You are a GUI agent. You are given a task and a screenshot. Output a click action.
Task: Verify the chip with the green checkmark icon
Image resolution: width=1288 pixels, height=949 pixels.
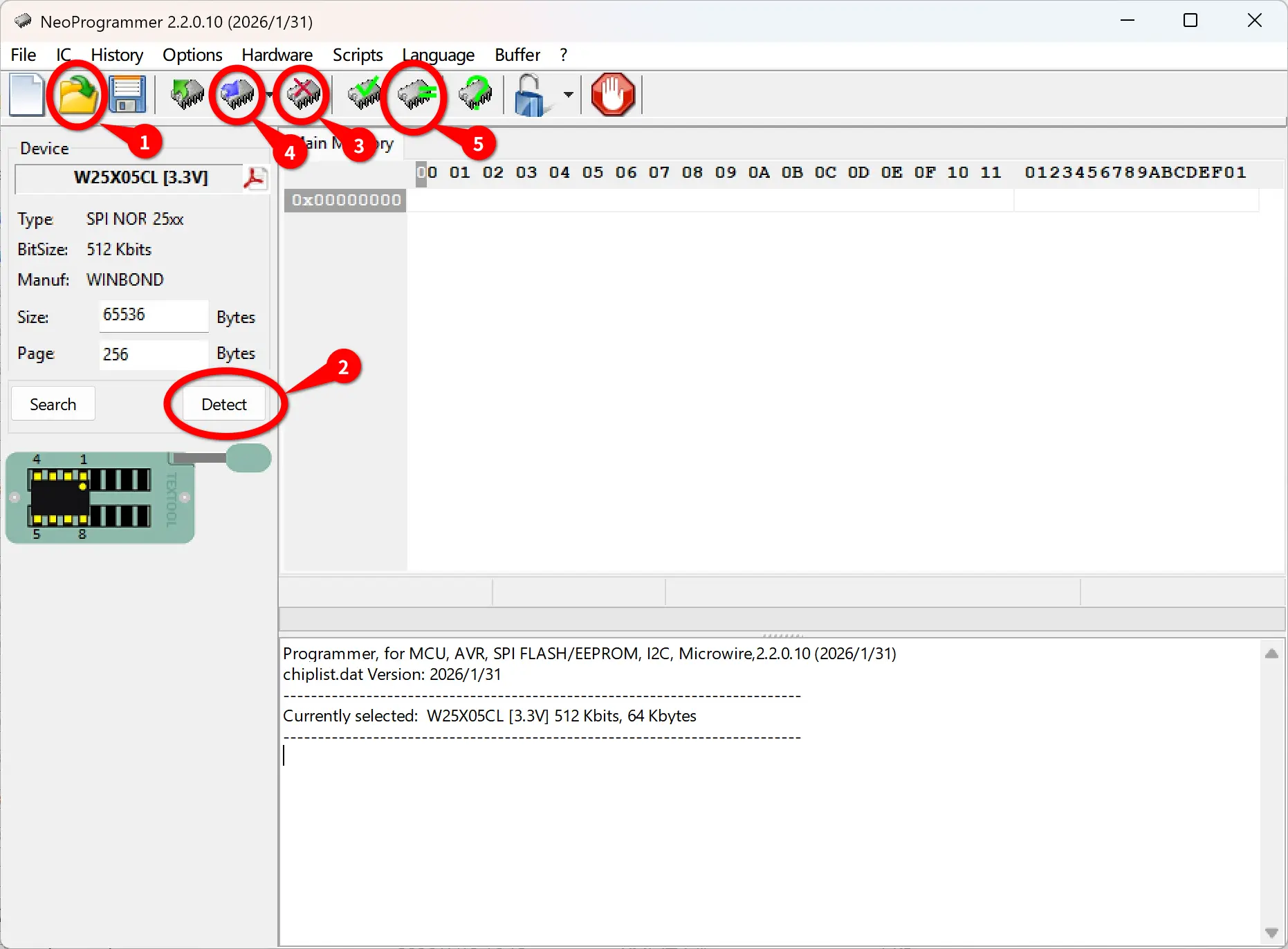364,94
